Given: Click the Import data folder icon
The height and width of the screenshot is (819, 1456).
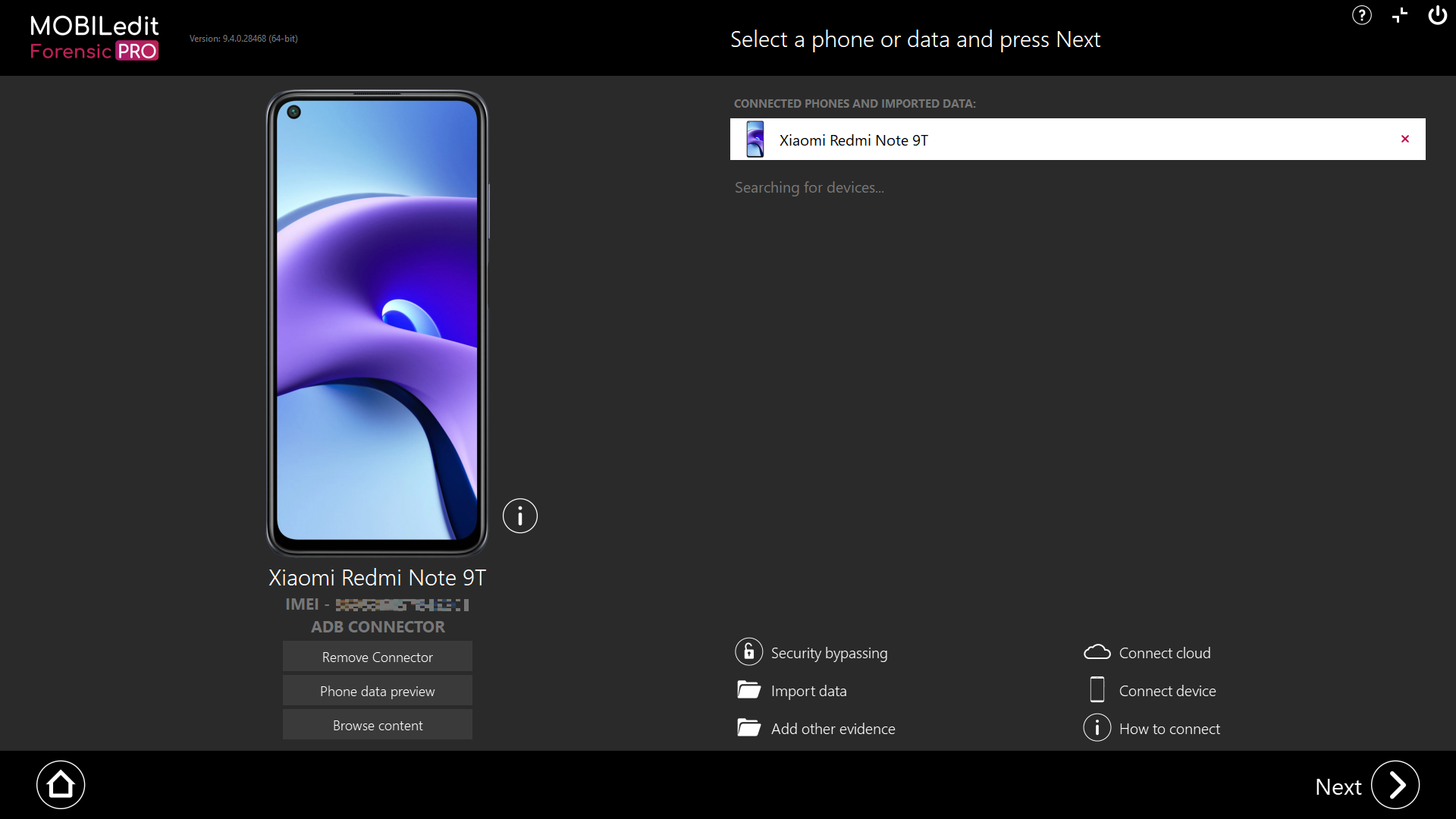Looking at the screenshot, I should point(748,690).
